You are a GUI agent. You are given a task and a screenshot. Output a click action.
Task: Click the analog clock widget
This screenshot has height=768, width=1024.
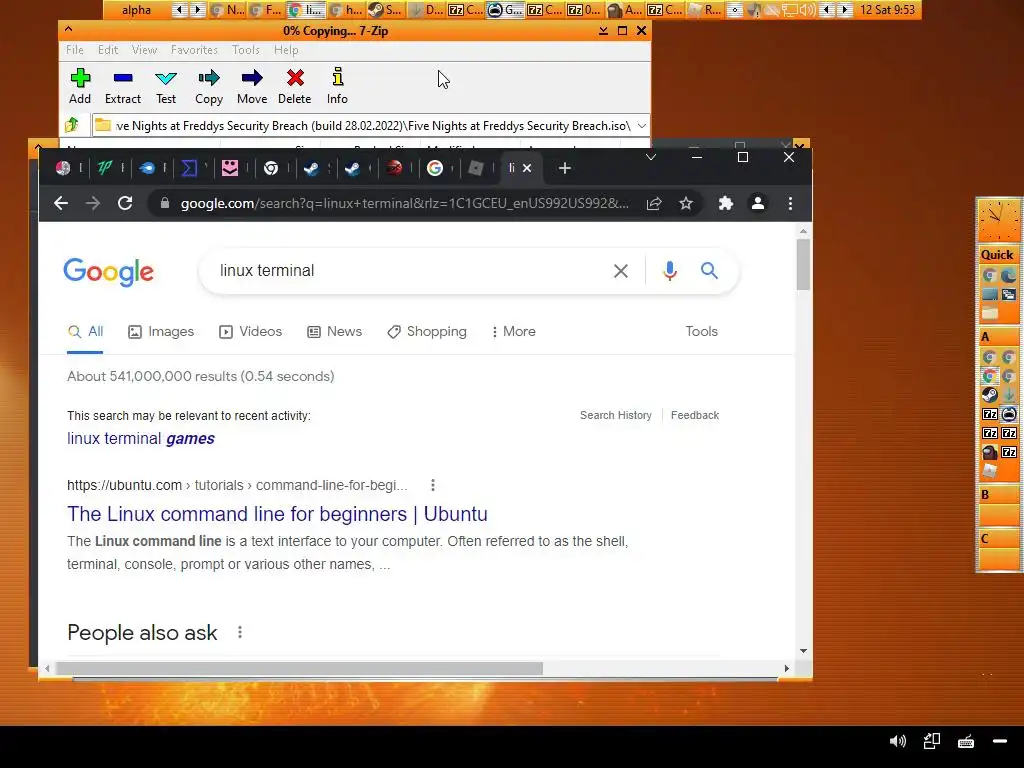tap(997, 221)
